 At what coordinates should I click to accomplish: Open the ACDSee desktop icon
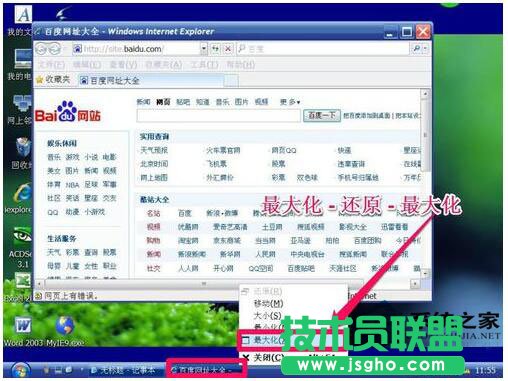pos(21,247)
